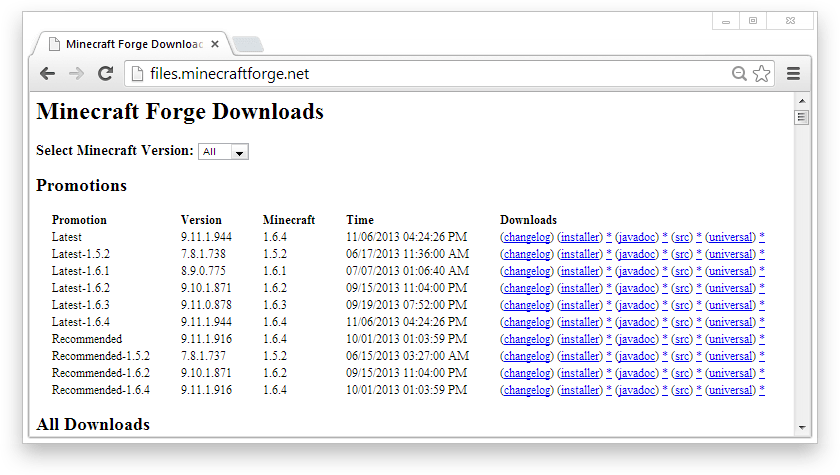Click installer link in the Latest row
This screenshot has width=840, height=475.
580,237
